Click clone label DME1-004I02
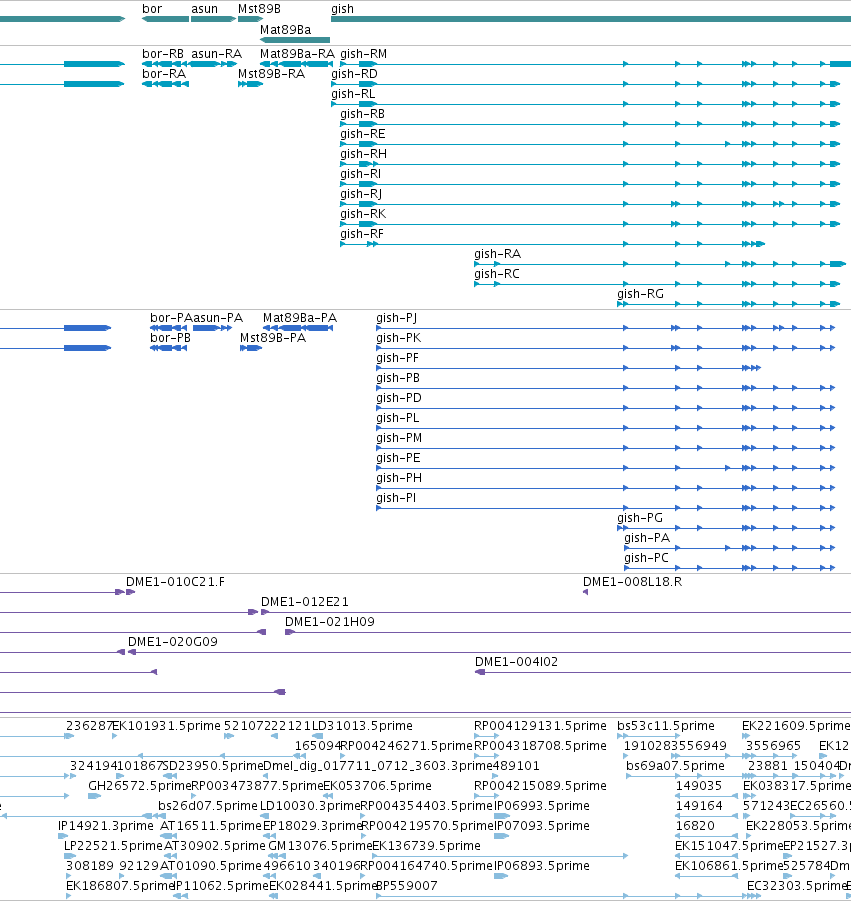This screenshot has height=901, width=851. tap(517, 663)
